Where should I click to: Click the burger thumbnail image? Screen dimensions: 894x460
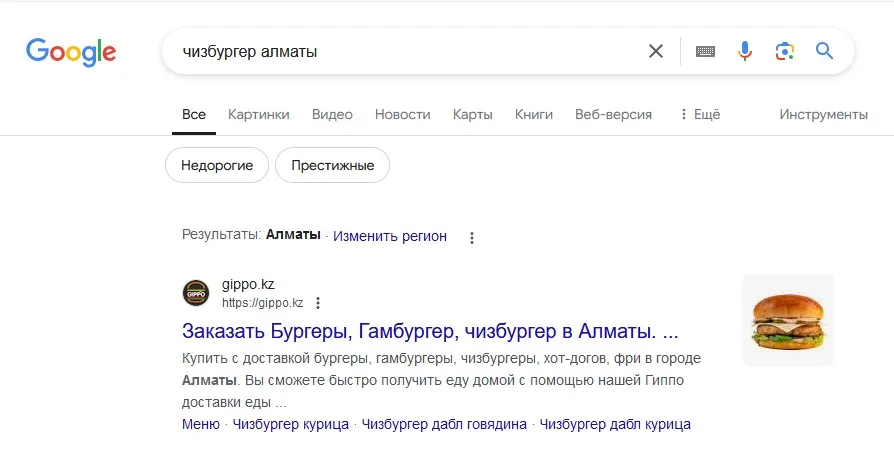click(788, 320)
